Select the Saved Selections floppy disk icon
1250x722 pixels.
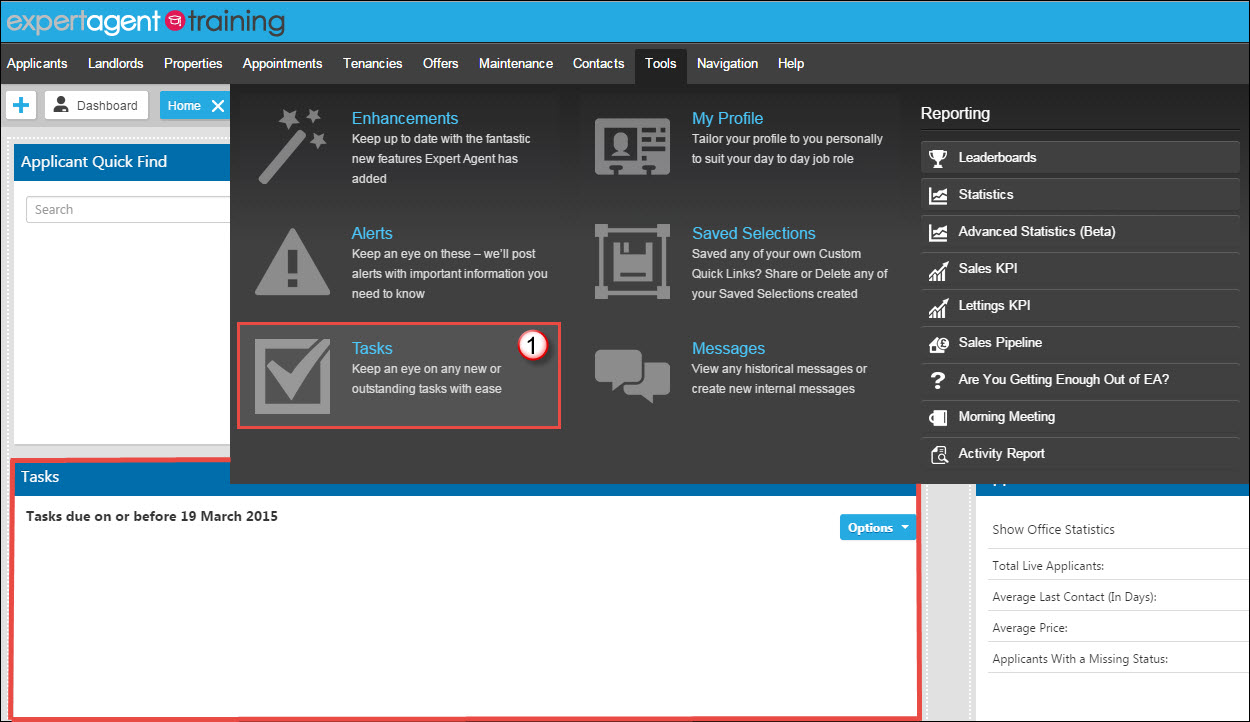(x=632, y=261)
